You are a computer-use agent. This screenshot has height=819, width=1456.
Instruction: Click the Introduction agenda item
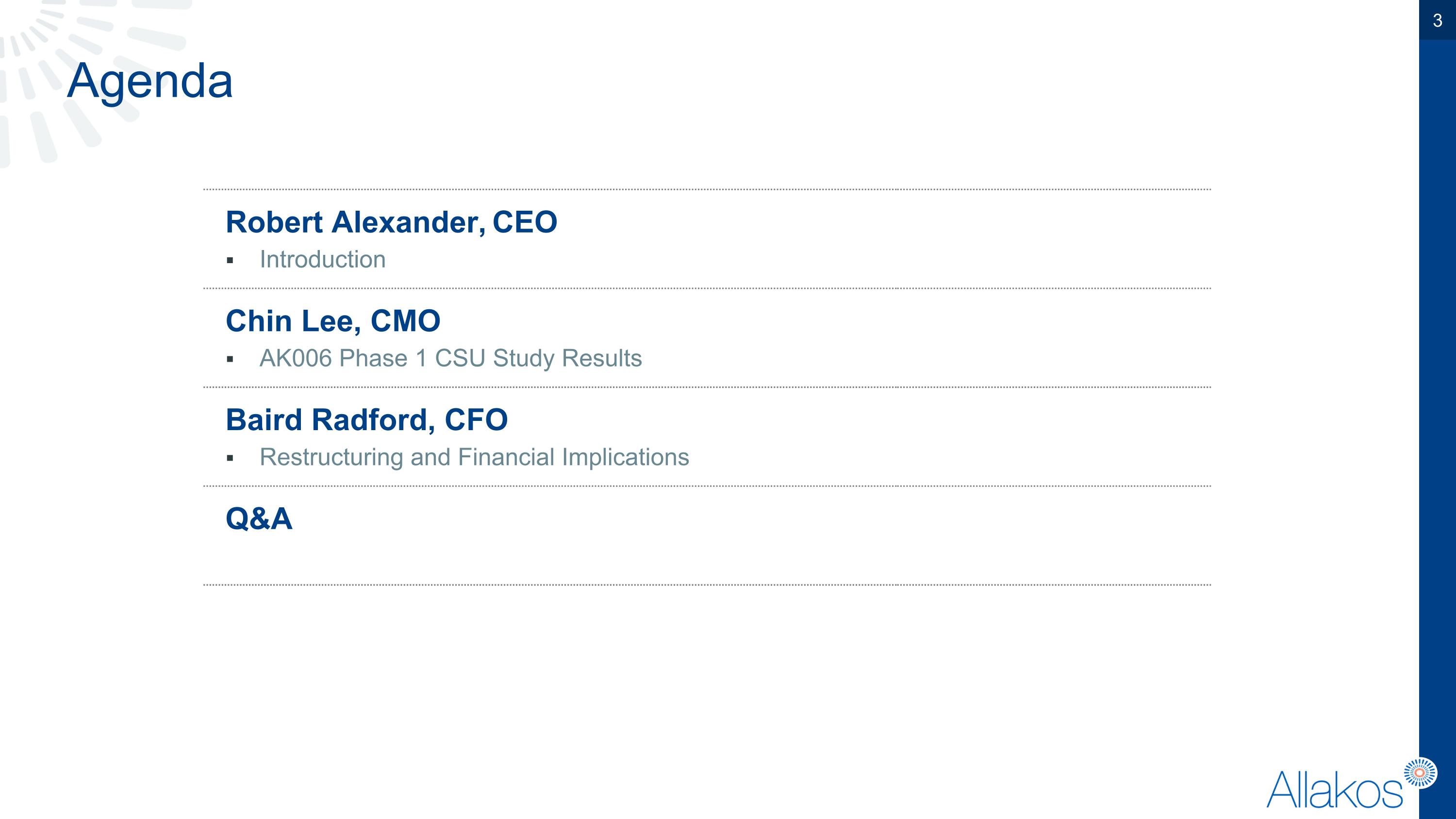tap(323, 259)
